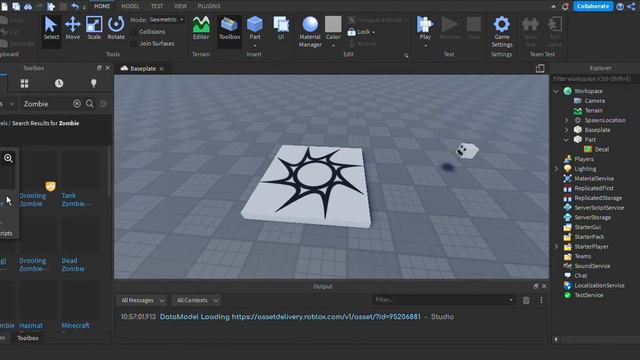640x360 pixels.
Task: Choose the Scale tool
Action: 94,29
